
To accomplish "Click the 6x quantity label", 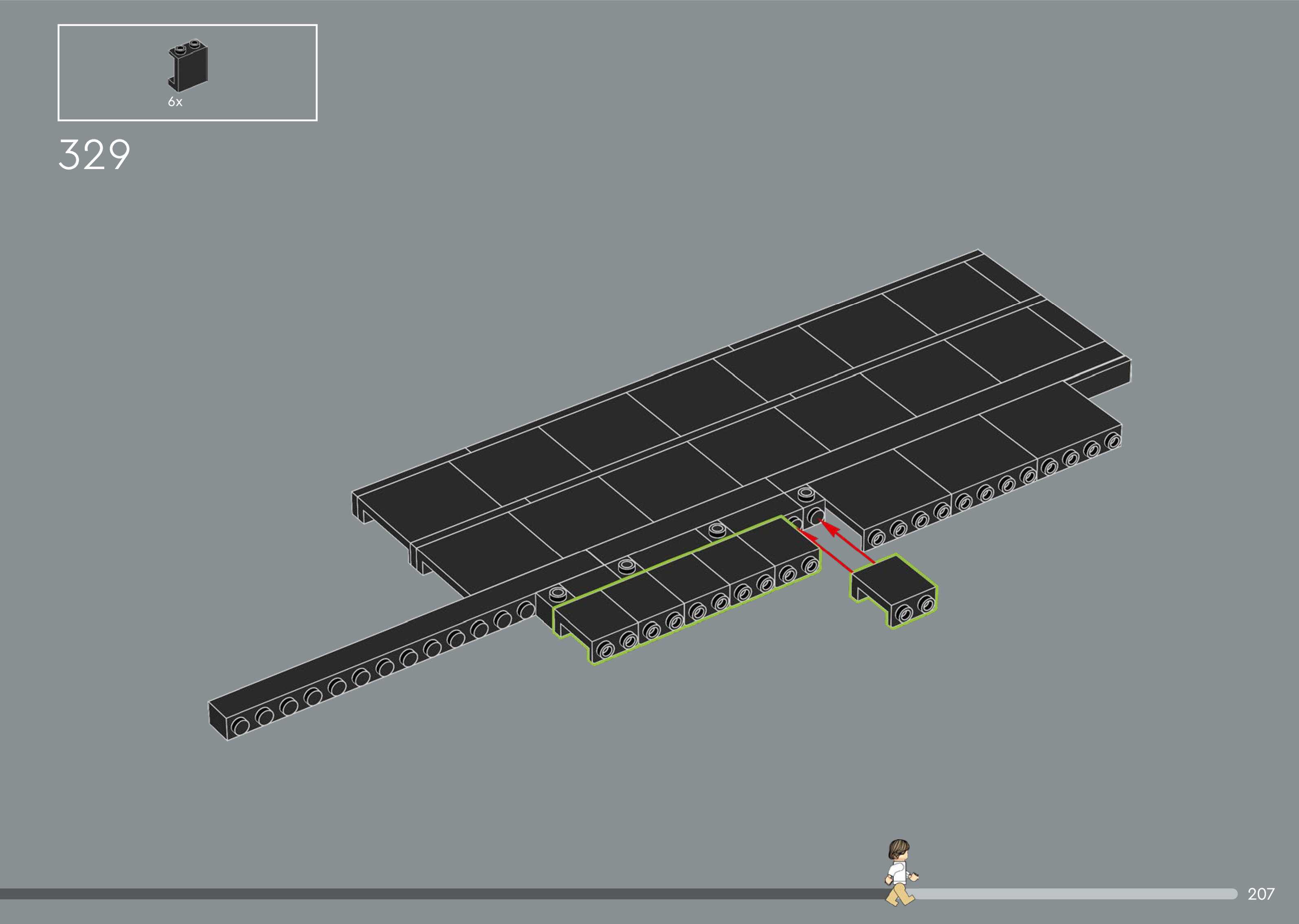I will click(x=175, y=102).
